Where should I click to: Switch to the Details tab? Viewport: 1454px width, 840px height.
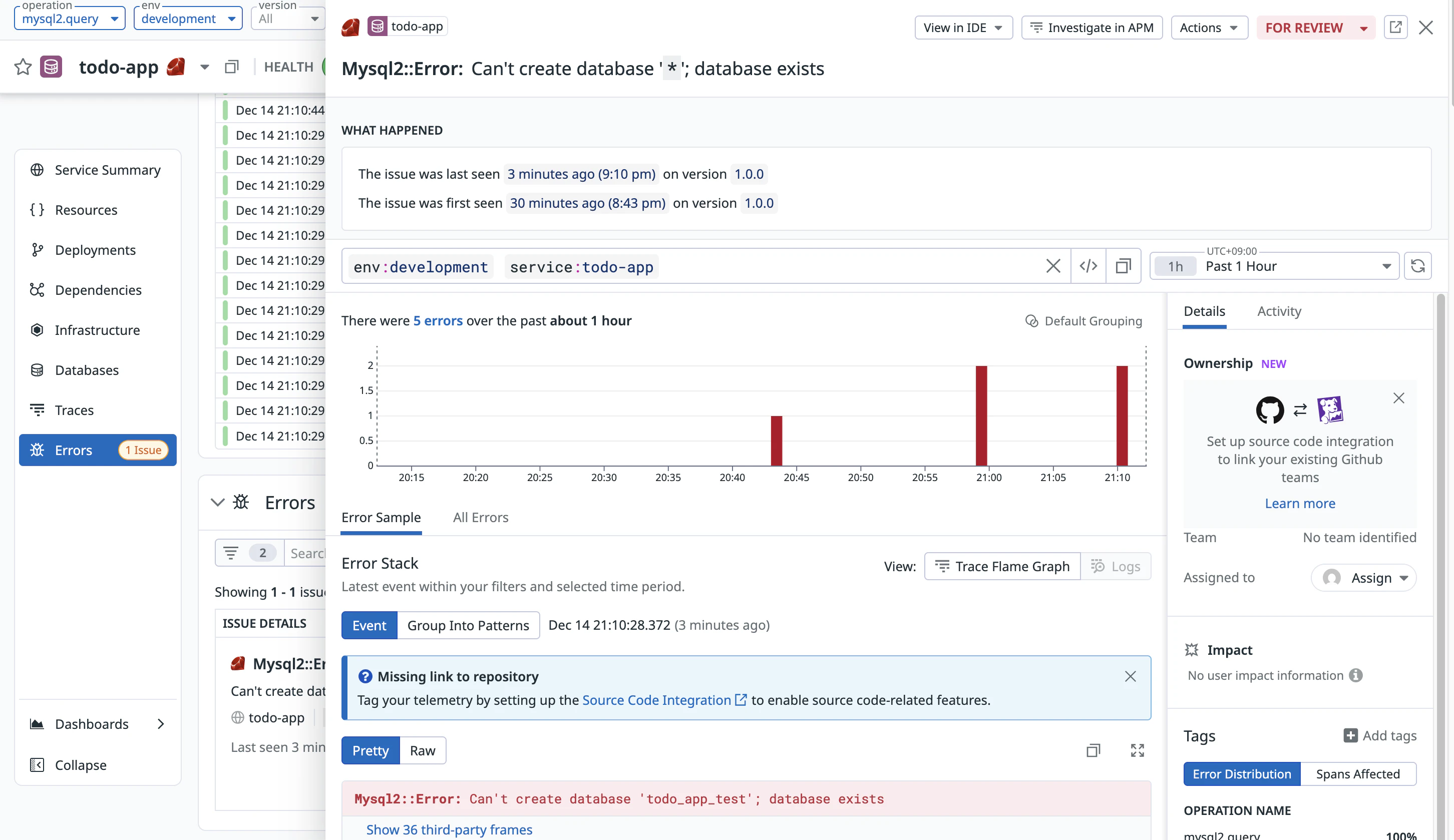[x=1204, y=311]
